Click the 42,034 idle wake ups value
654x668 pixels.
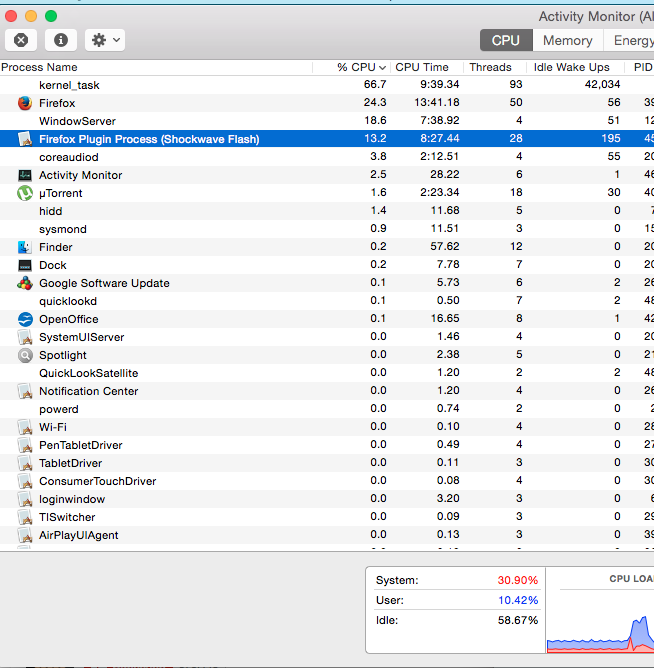(602, 84)
